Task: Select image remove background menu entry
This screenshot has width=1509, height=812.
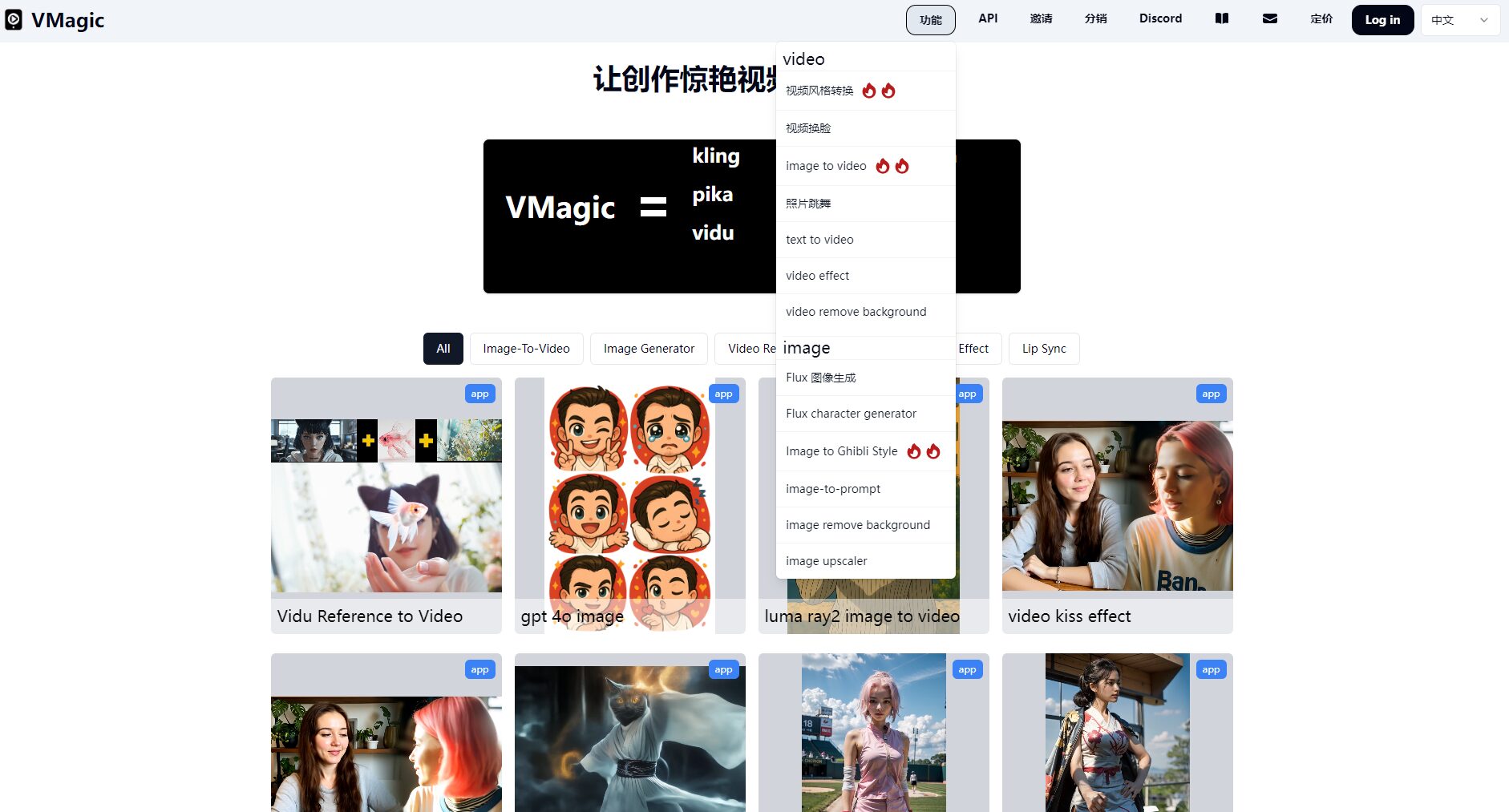Action: 866,525
